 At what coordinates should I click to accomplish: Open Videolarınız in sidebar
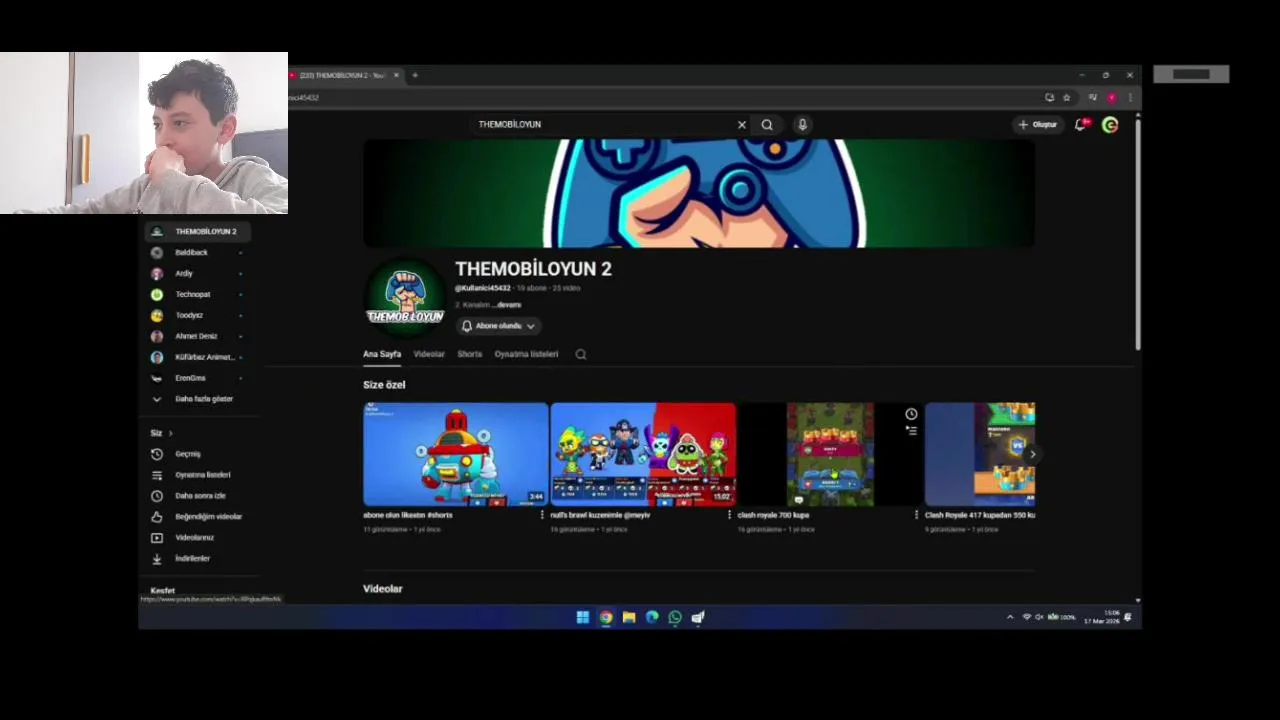pyautogui.click(x=196, y=538)
